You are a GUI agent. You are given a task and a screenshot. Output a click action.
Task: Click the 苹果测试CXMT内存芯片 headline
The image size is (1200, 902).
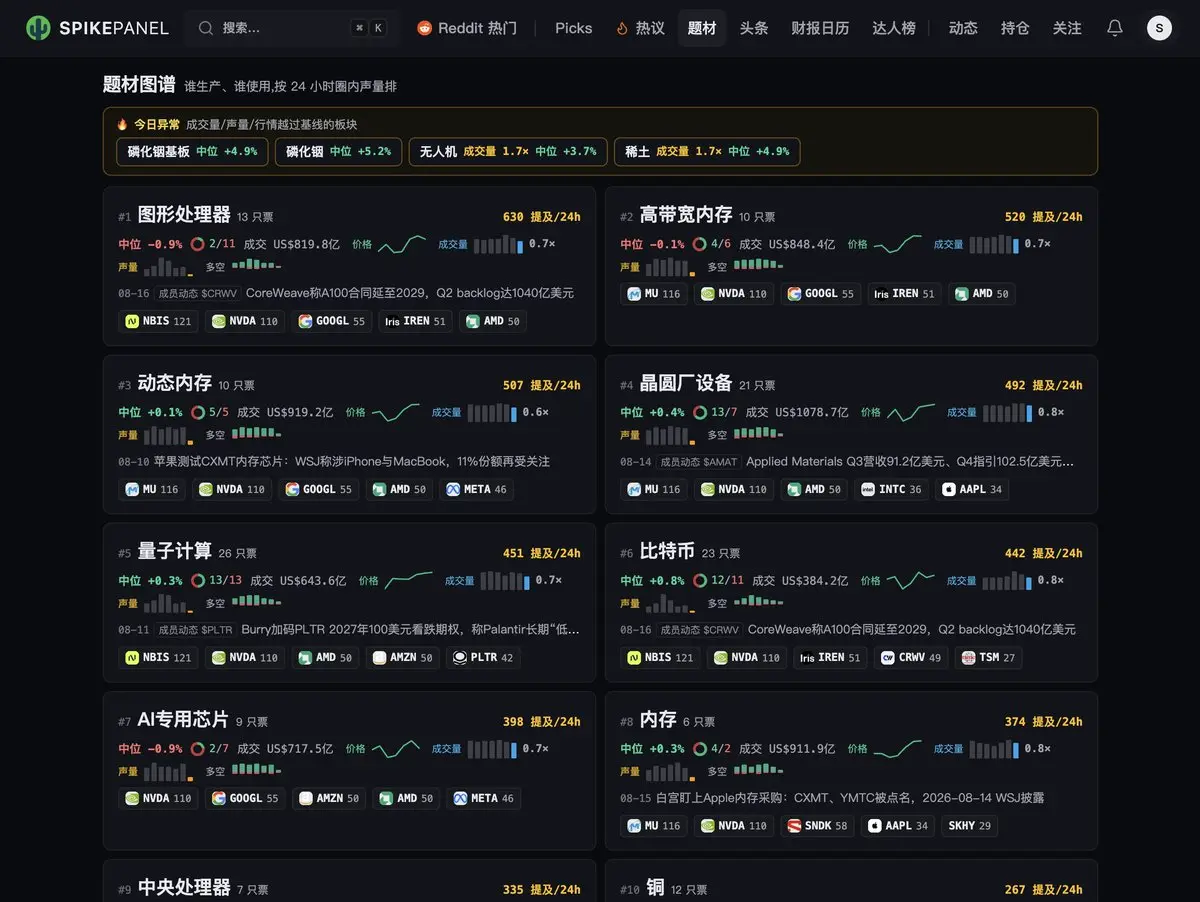coord(352,461)
